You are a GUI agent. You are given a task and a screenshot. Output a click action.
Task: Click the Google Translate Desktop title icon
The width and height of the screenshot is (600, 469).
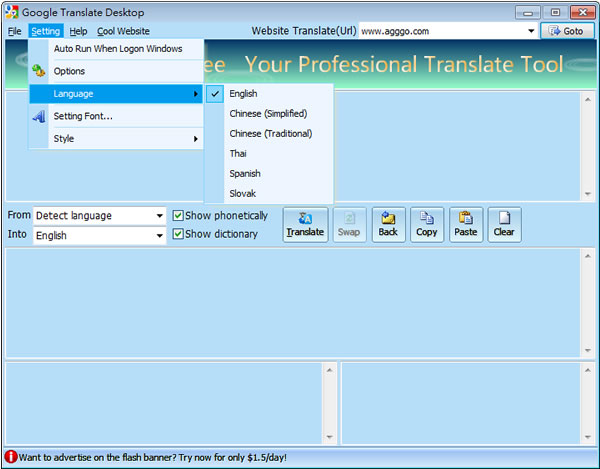[x=12, y=12]
